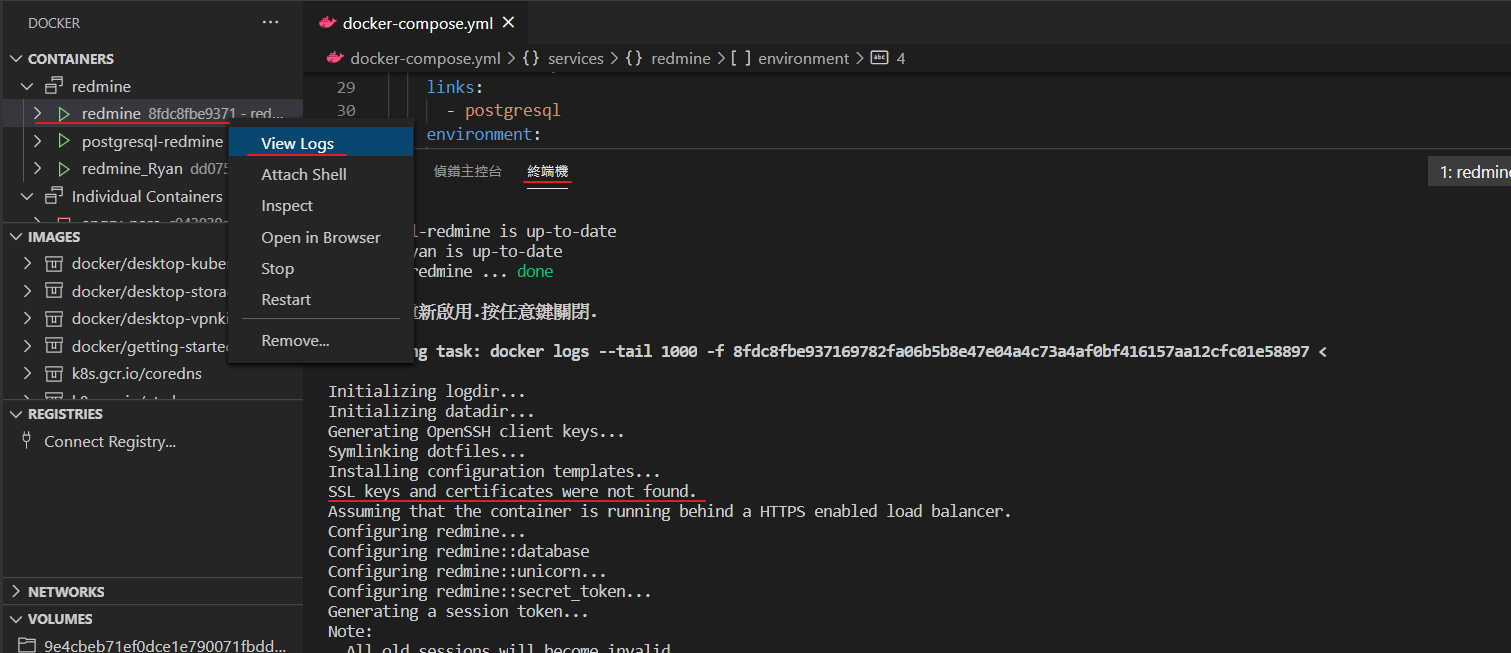
Task: Switch to the 偵錯主控台 panel tab
Action: [x=468, y=171]
